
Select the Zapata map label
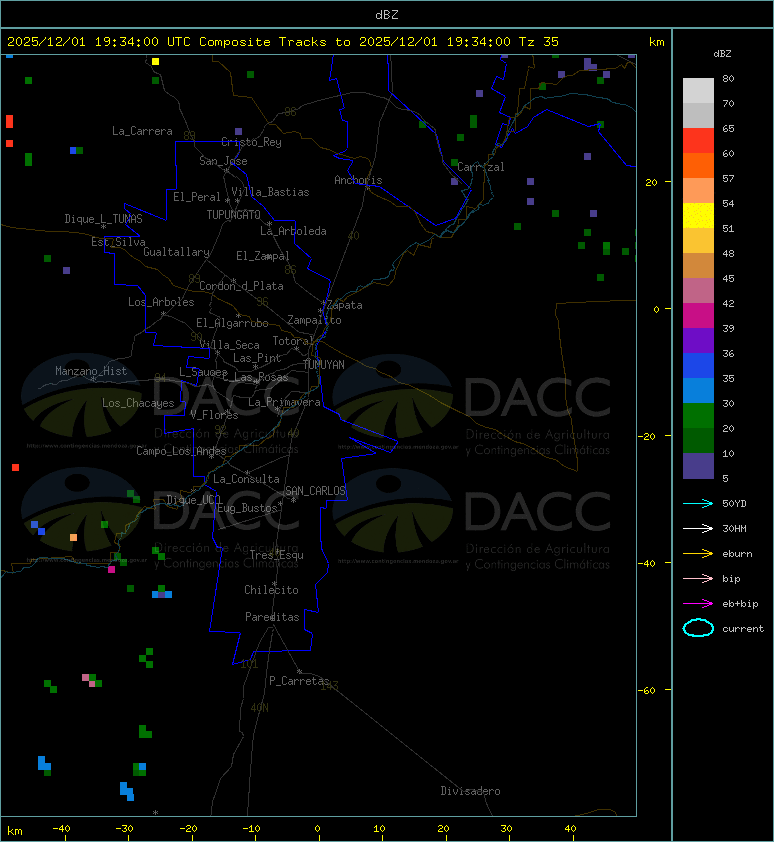coord(345,306)
